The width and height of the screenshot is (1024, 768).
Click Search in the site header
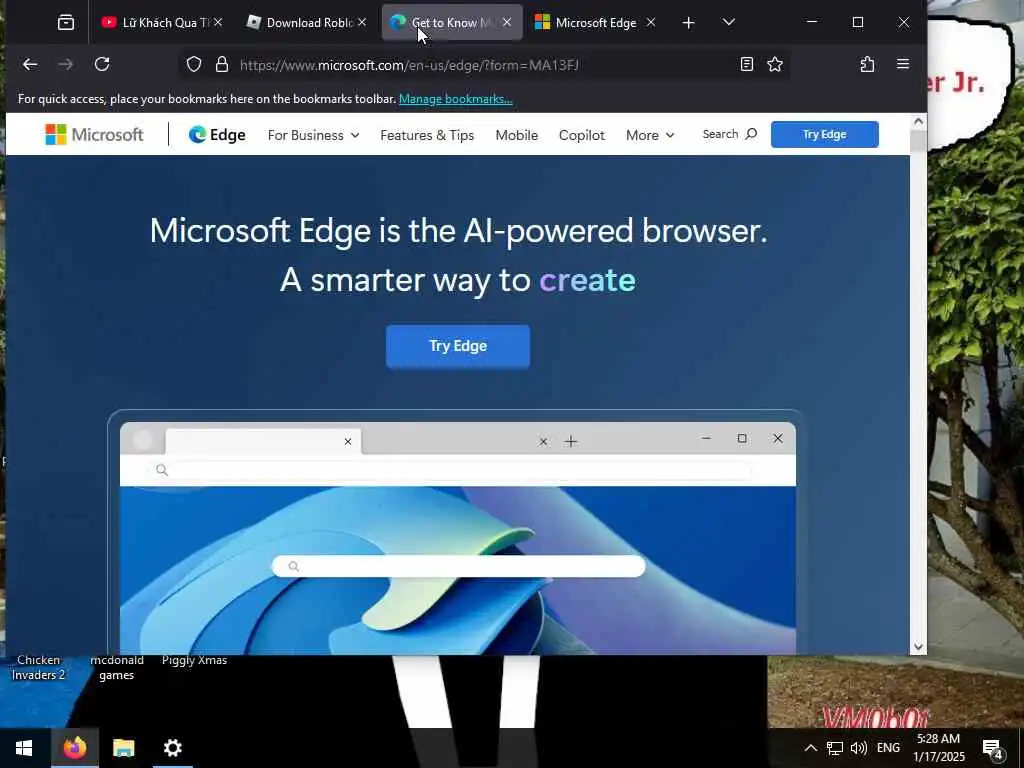[729, 134]
